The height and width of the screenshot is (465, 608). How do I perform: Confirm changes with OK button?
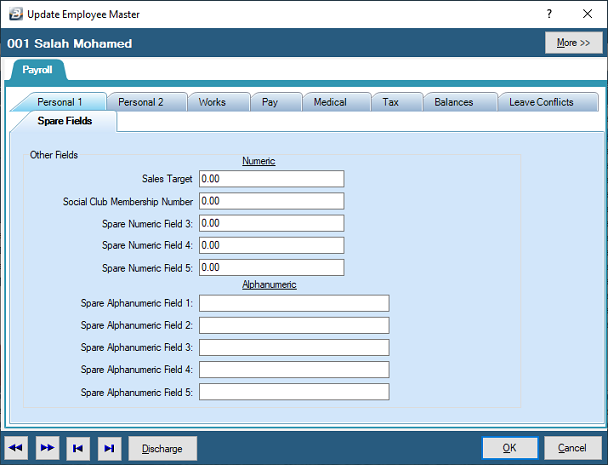click(x=510, y=448)
